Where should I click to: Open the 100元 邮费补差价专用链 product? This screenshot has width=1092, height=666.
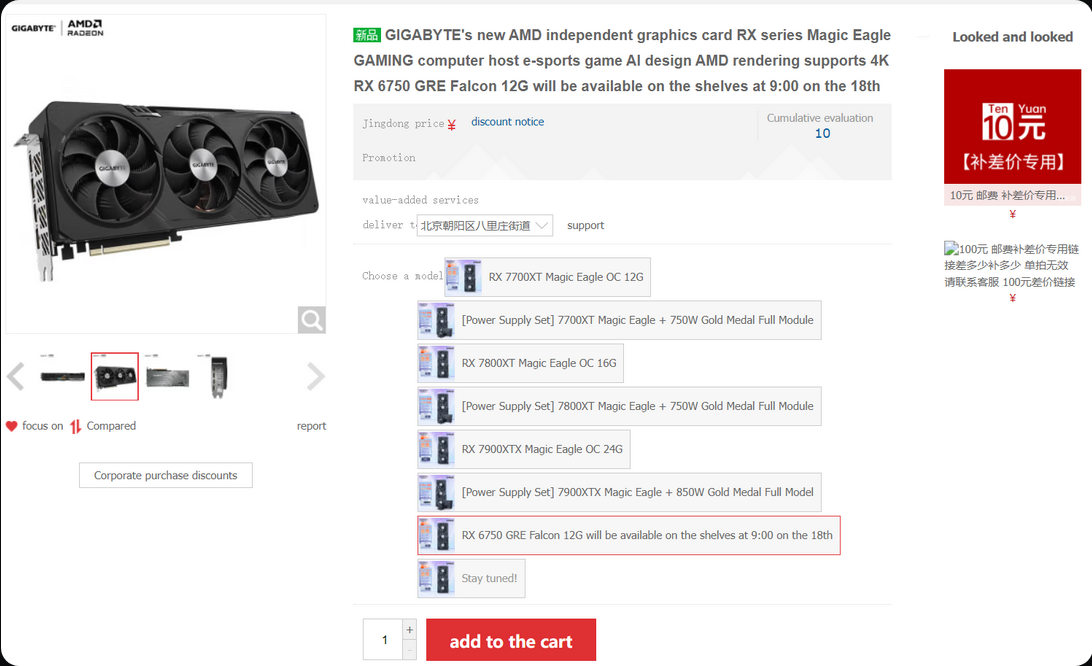point(1011,265)
